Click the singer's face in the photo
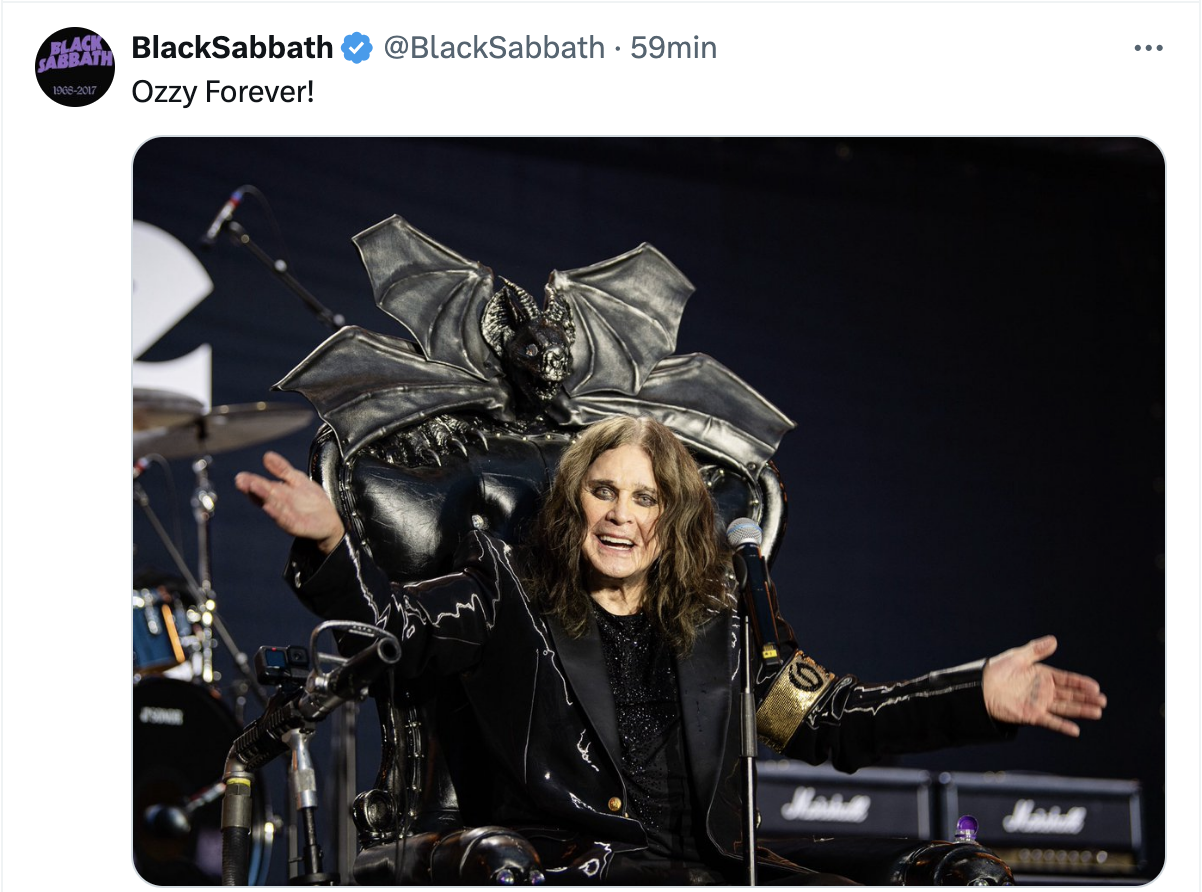 click(x=620, y=512)
